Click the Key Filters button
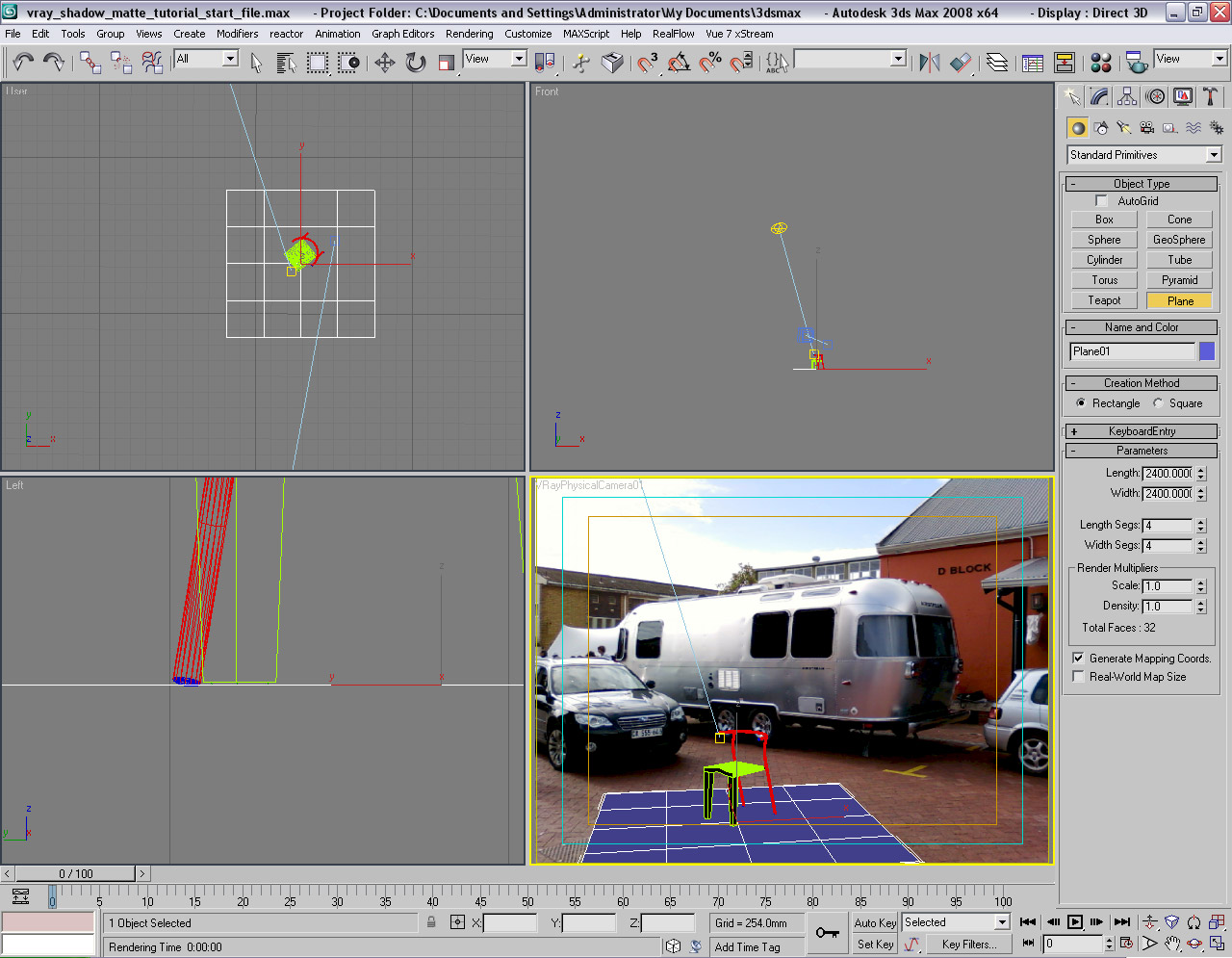This screenshot has width=1232, height=958. pyautogui.click(x=969, y=945)
